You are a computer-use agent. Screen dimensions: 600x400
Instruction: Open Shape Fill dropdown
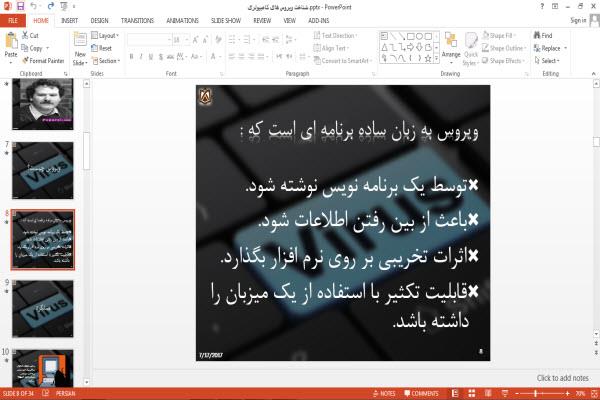click(499, 36)
